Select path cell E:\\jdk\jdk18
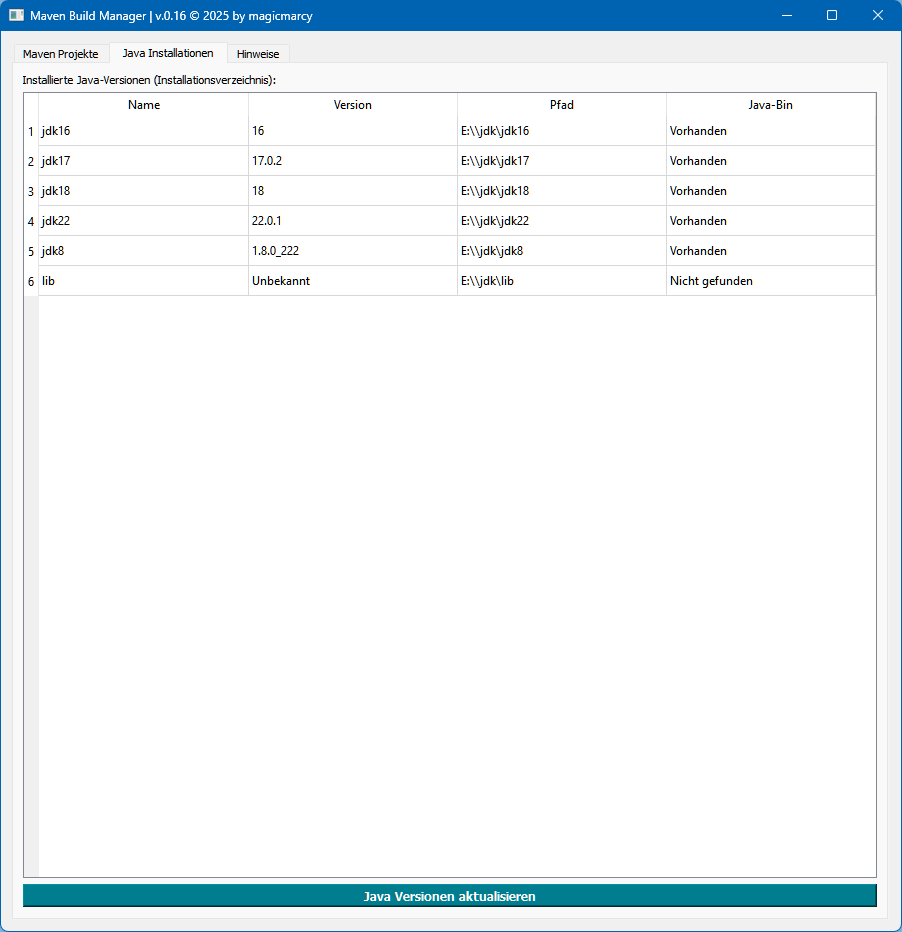The height and width of the screenshot is (932, 902). click(562, 191)
